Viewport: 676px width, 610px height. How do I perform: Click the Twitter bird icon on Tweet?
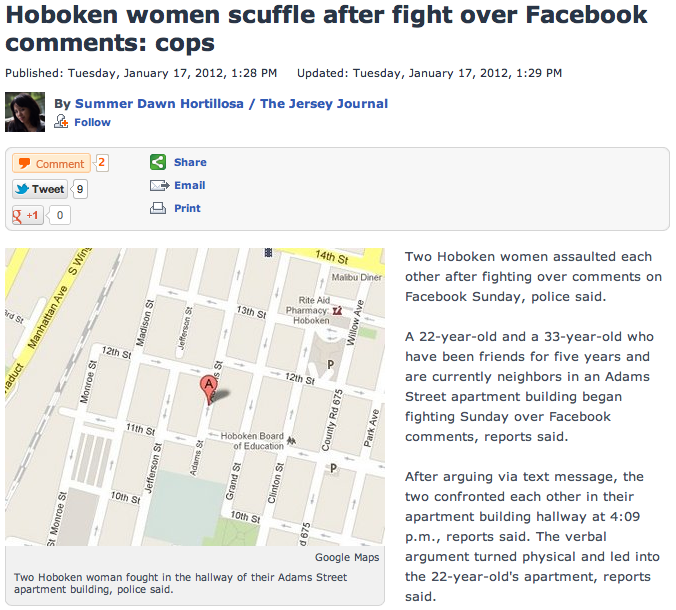(x=22, y=189)
